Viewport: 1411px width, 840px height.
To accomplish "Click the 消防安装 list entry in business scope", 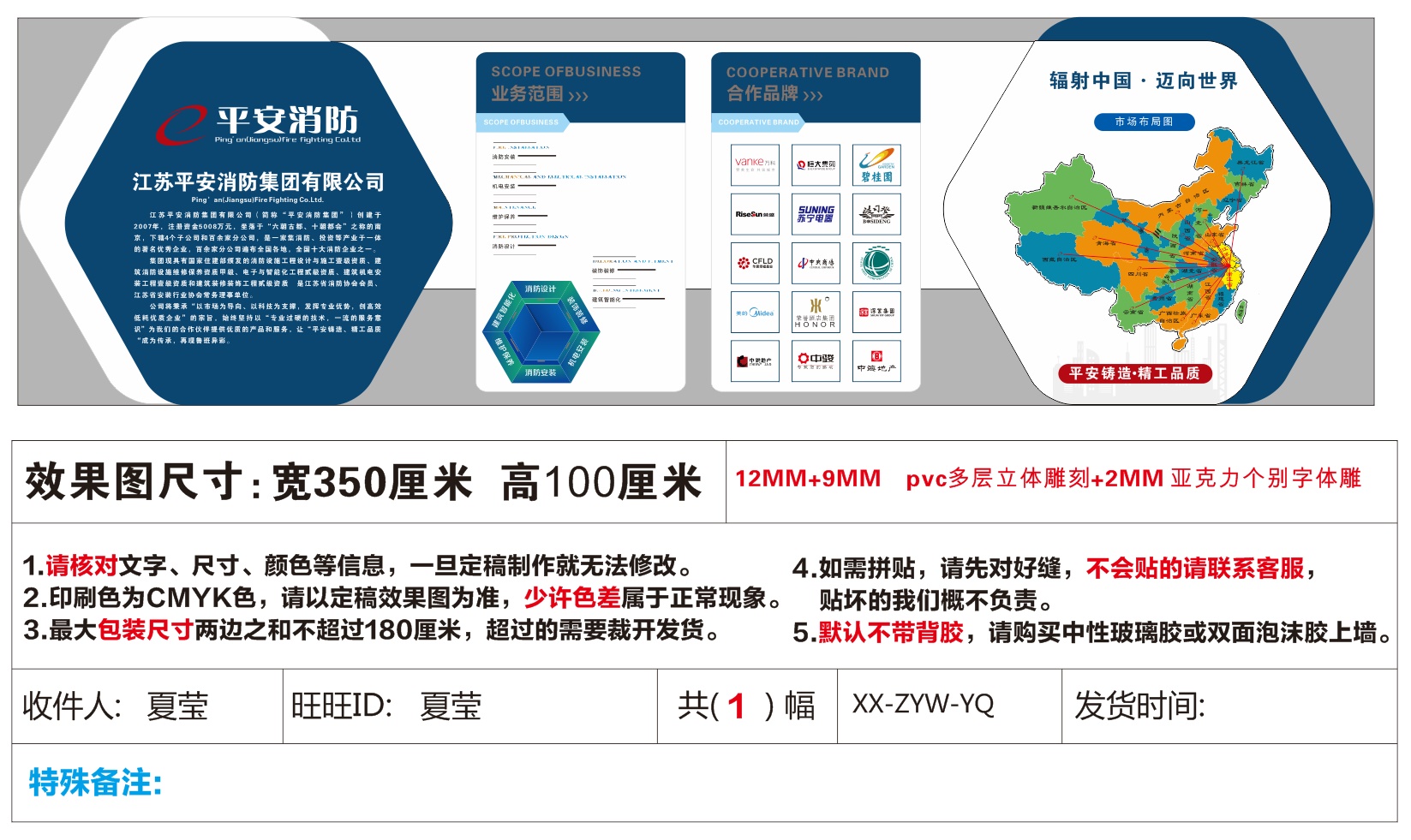I will [x=504, y=157].
